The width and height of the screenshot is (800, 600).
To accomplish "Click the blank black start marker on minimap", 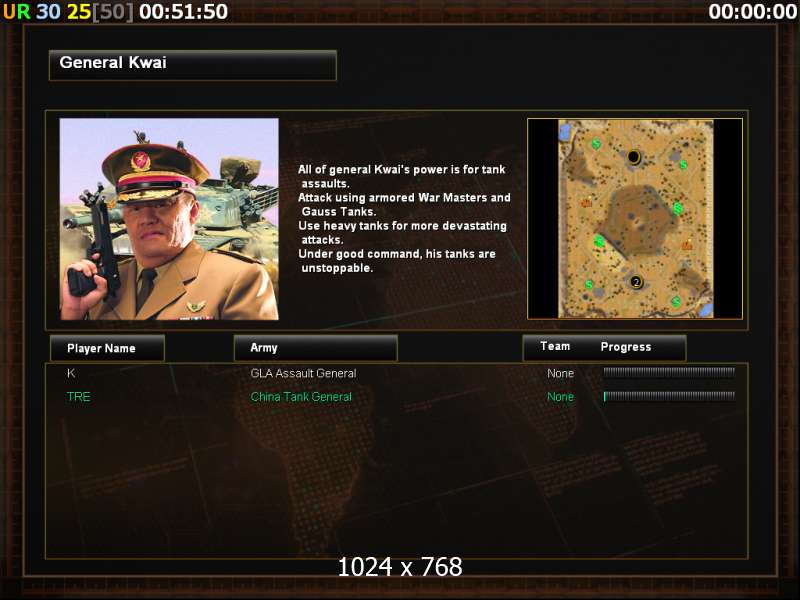I will 633,157.
